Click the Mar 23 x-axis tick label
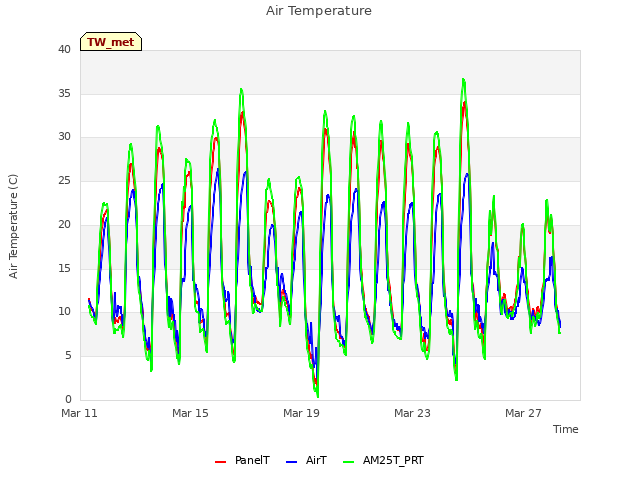 [412, 413]
